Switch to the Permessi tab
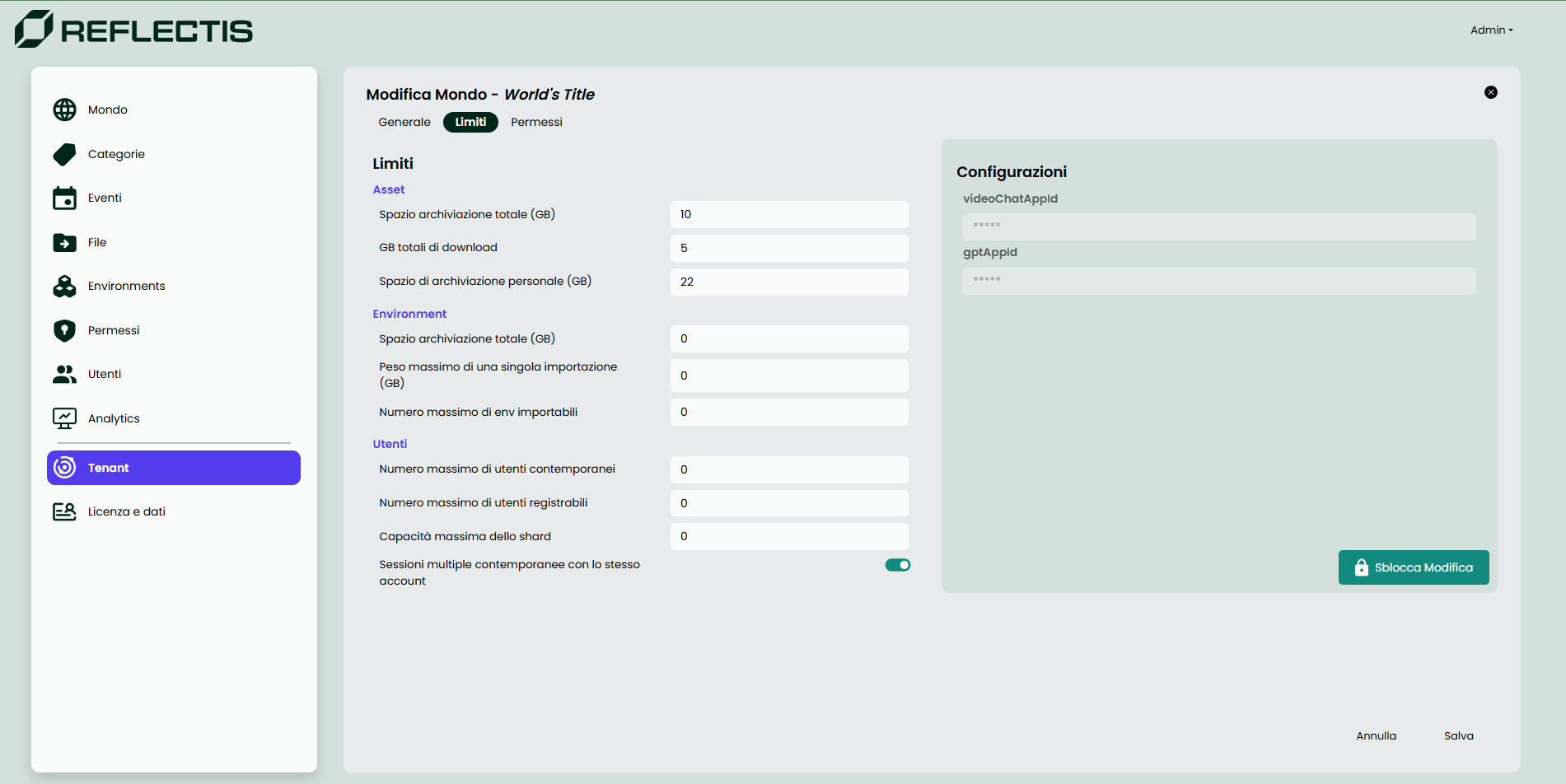The height and width of the screenshot is (784, 1566). [x=536, y=122]
